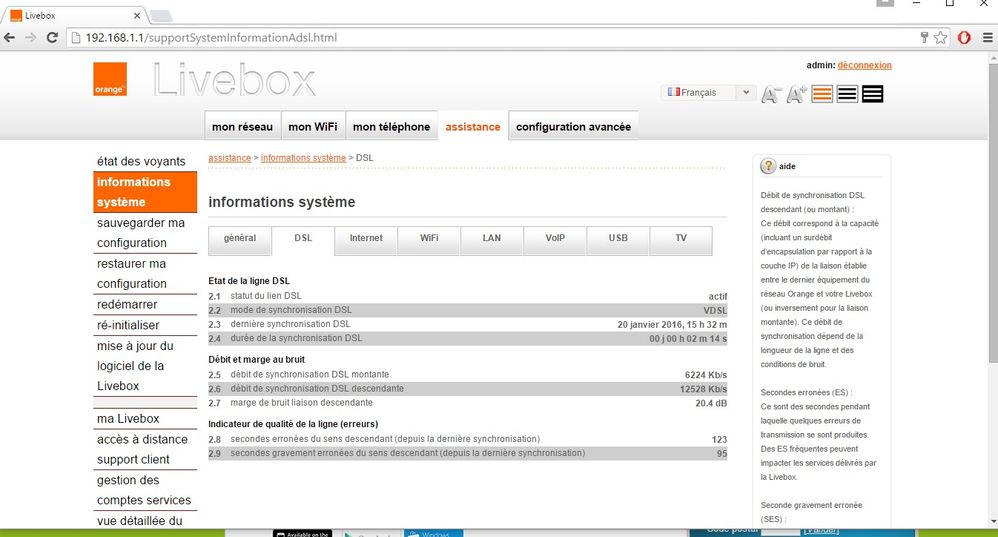Image resolution: width=998 pixels, height=537 pixels.
Task: Select the assistance tab
Action: (x=473, y=126)
